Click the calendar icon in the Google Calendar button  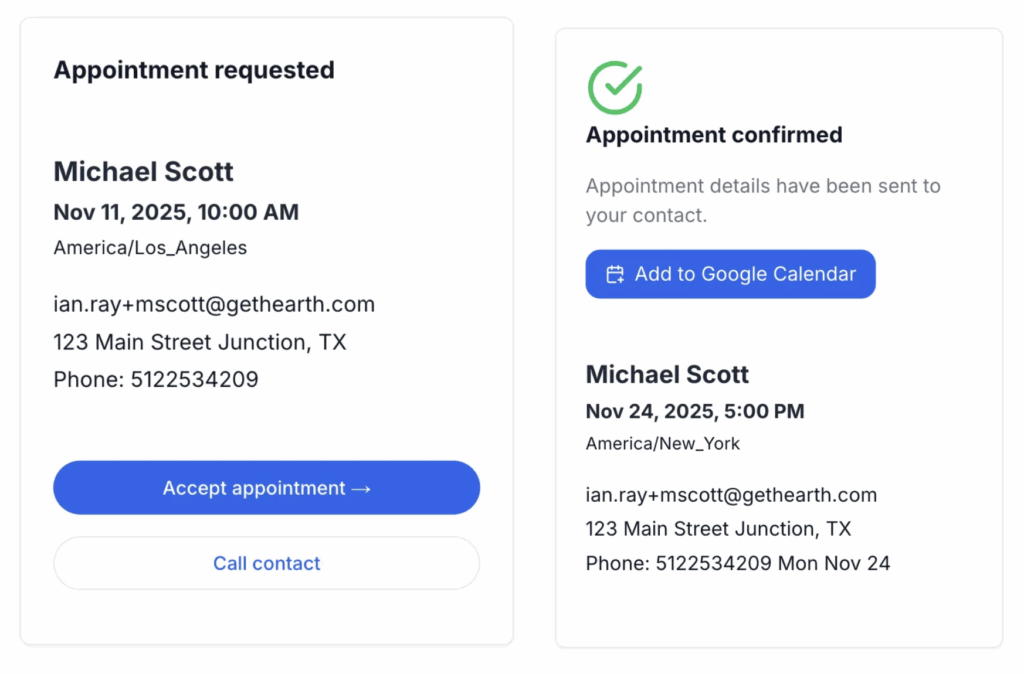coord(615,274)
